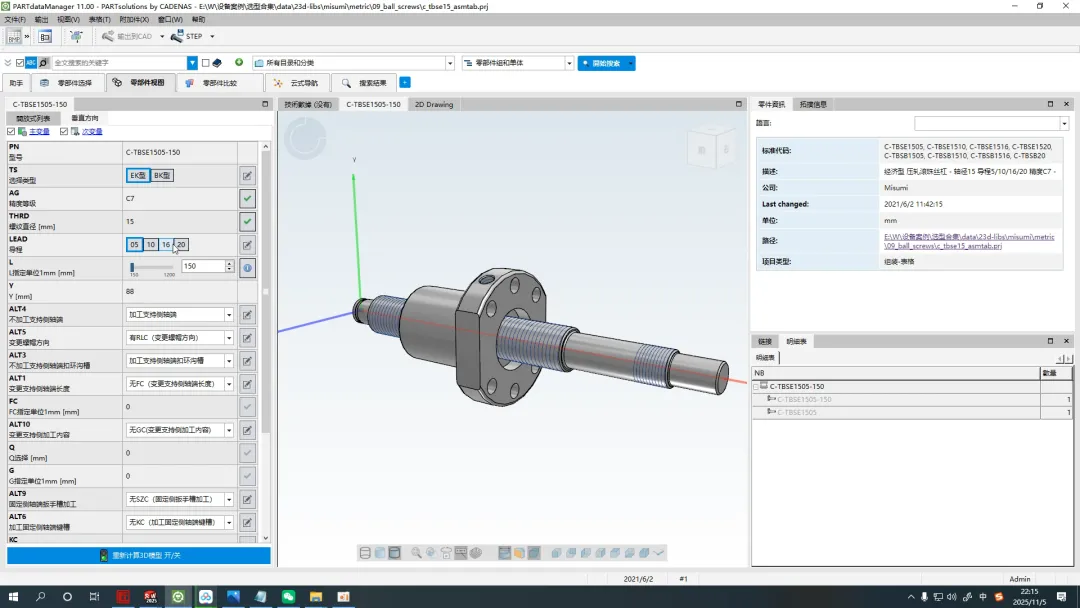Click the zoom magnifier in 3D view toolbar

(x=416, y=553)
